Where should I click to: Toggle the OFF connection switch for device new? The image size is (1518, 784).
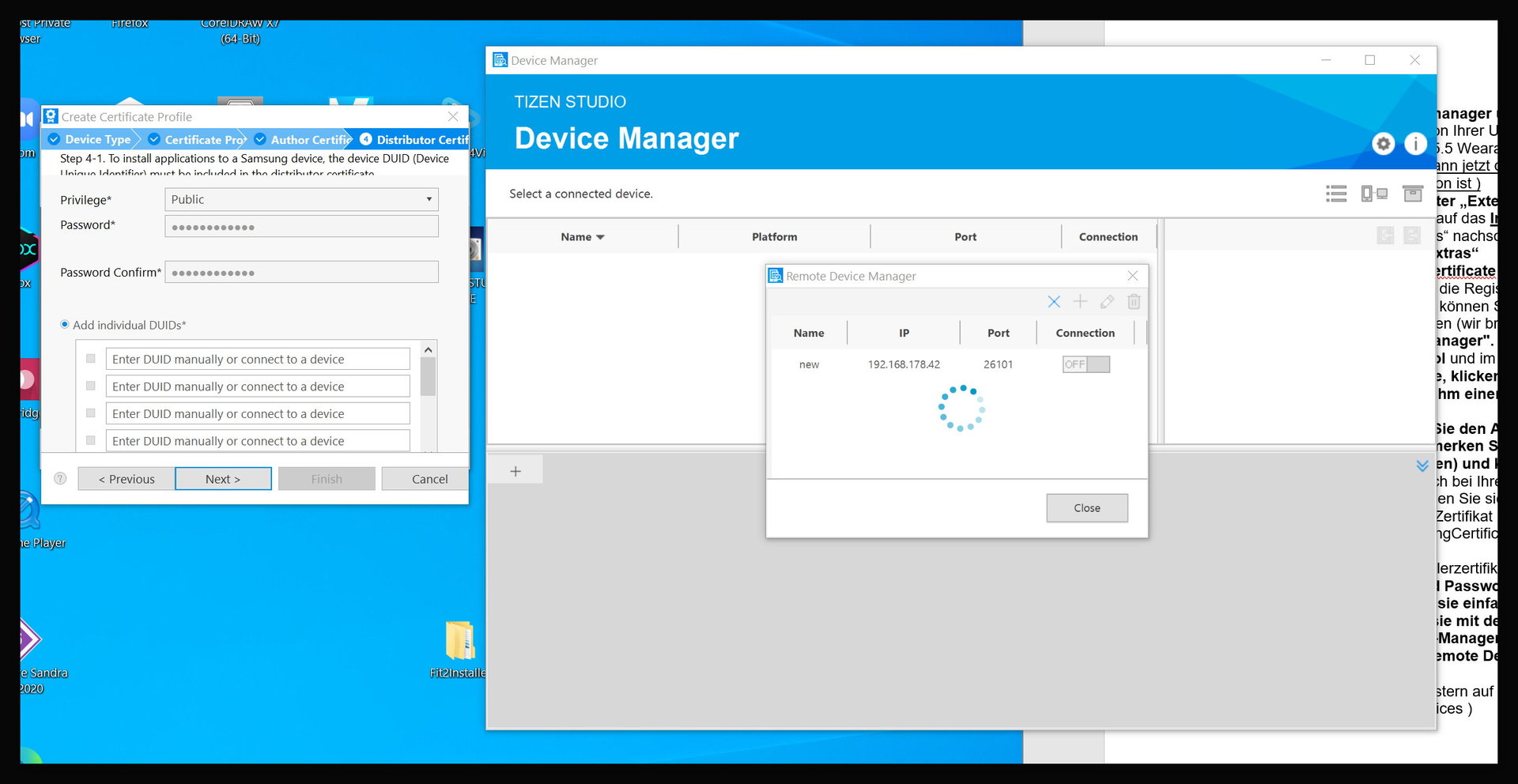pos(1086,364)
